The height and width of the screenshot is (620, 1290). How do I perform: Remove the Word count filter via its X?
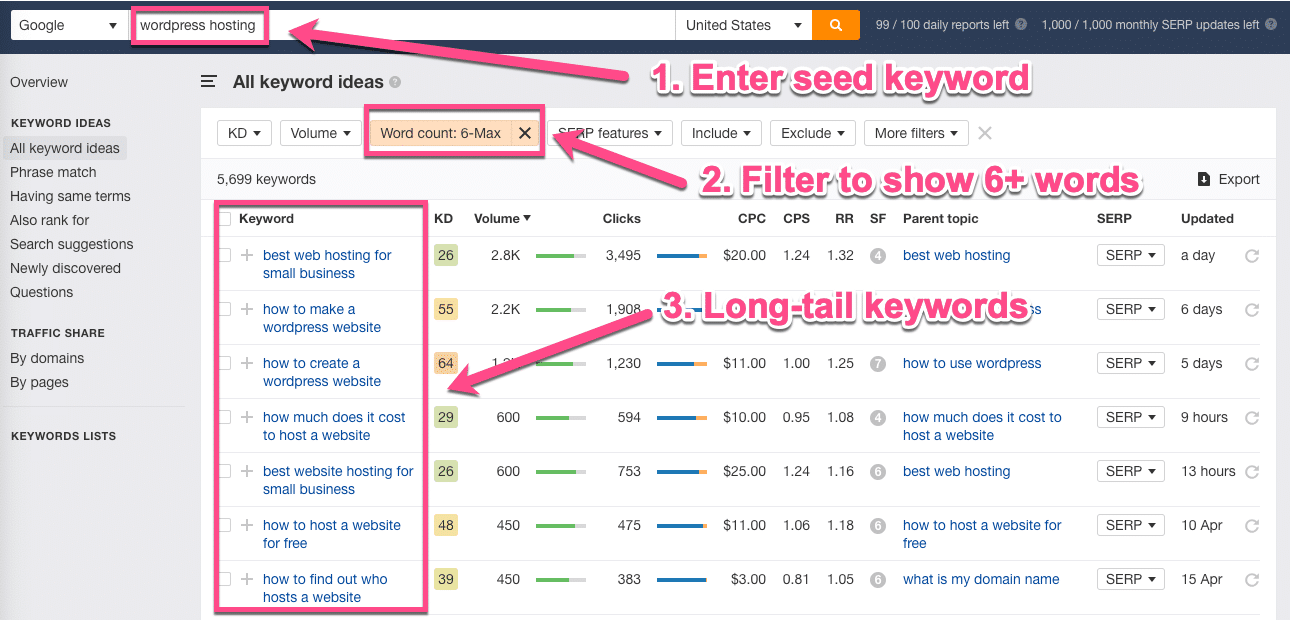pyautogui.click(x=524, y=132)
